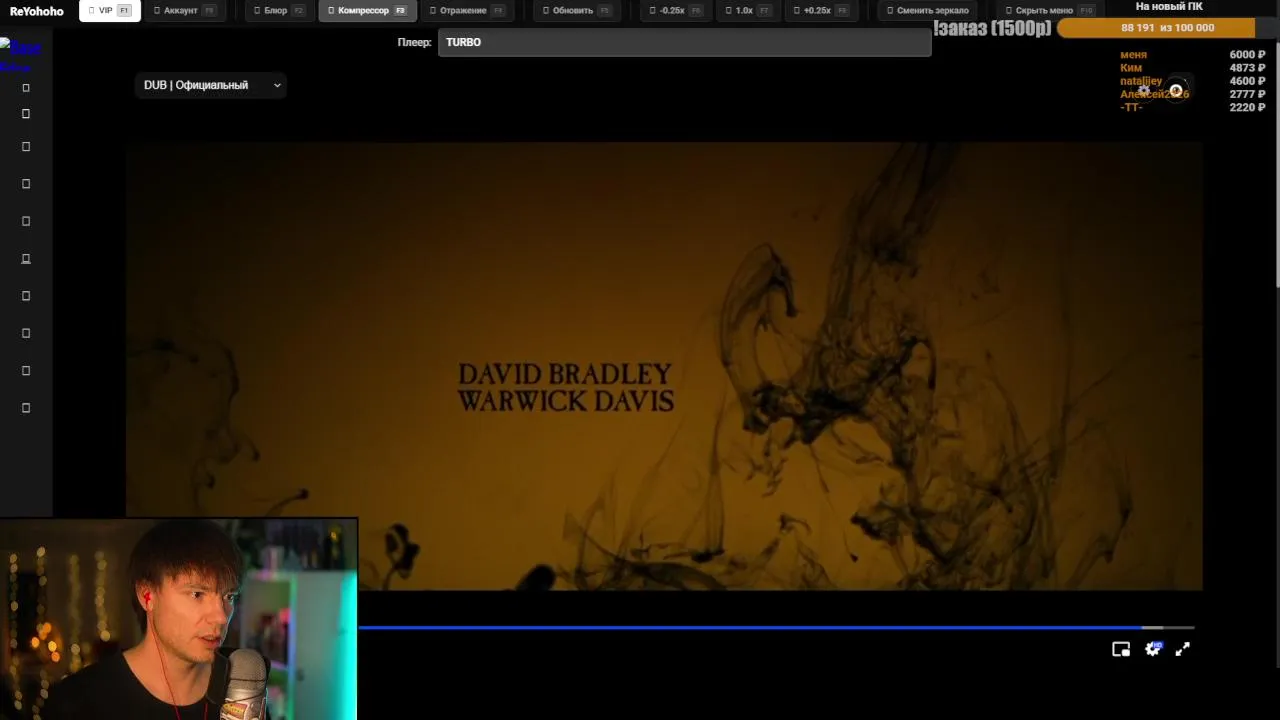Click the На новый ПК goal title
The image size is (1280, 720).
[1169, 7]
